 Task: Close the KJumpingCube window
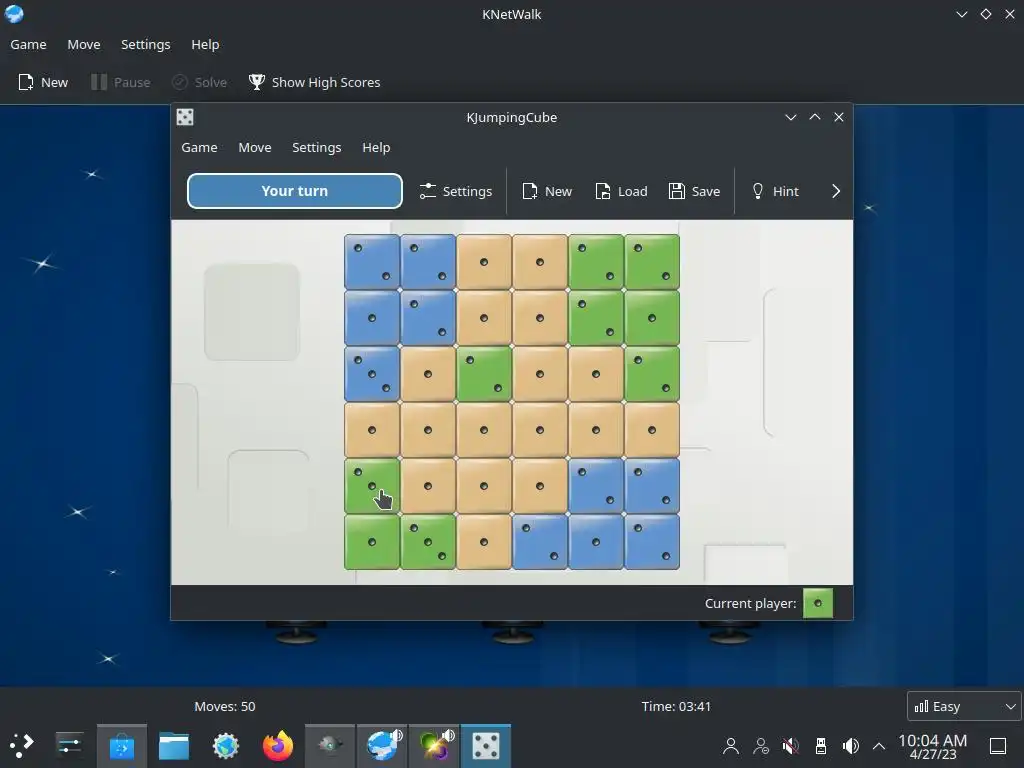coord(839,117)
